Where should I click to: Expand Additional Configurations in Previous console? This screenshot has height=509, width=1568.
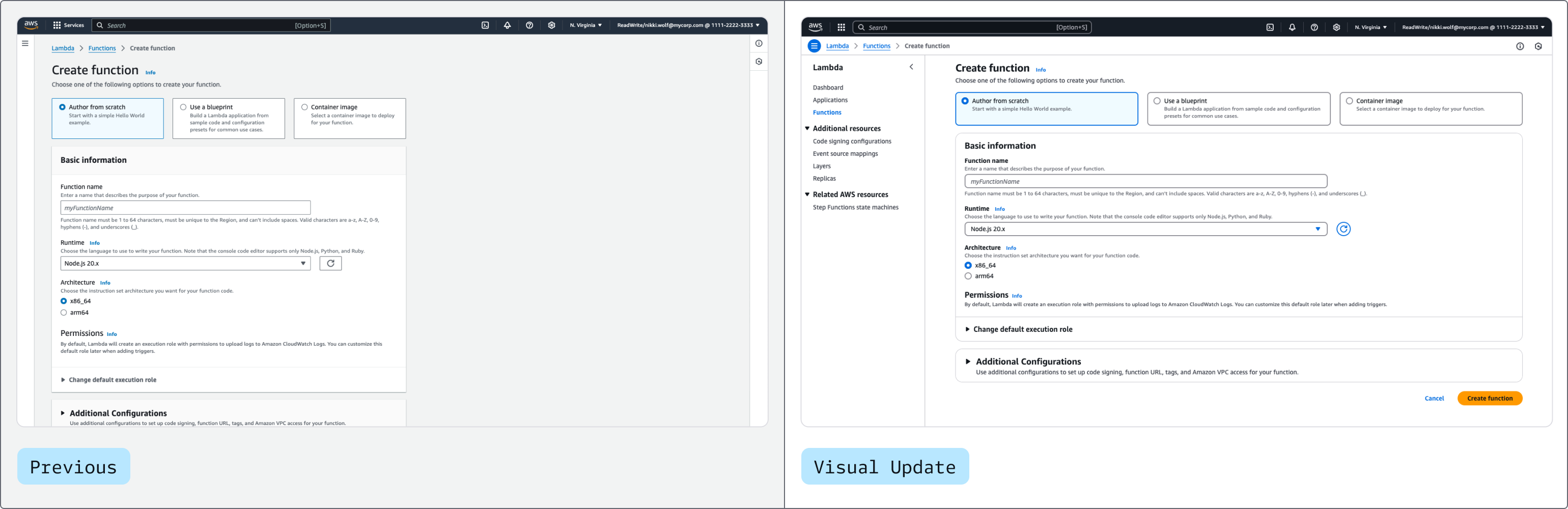click(114, 413)
